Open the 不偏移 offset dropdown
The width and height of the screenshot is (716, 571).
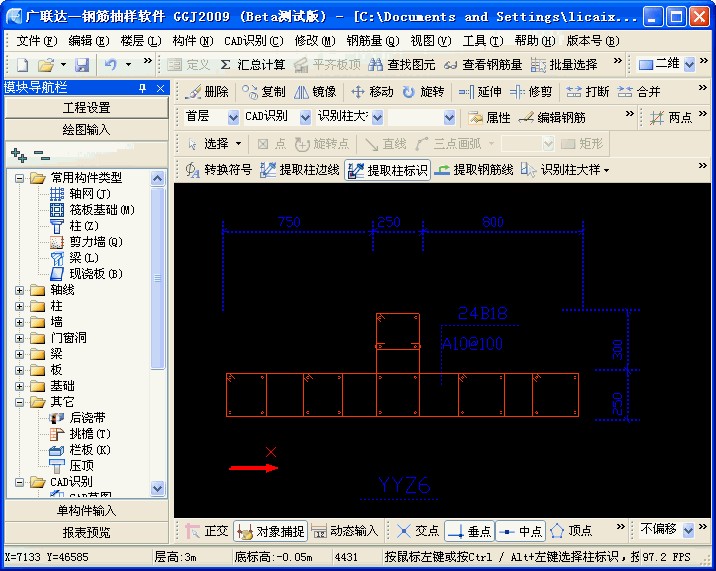688,530
